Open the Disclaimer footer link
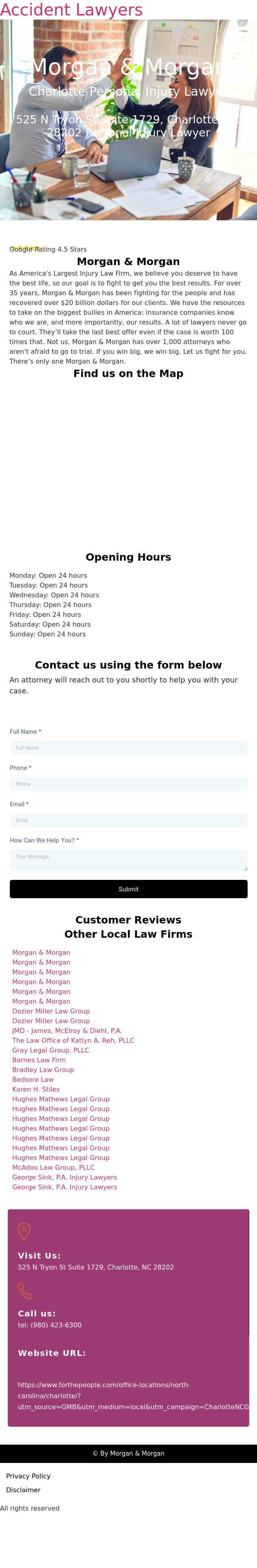This screenshot has width=257, height=1568. tap(23, 1490)
